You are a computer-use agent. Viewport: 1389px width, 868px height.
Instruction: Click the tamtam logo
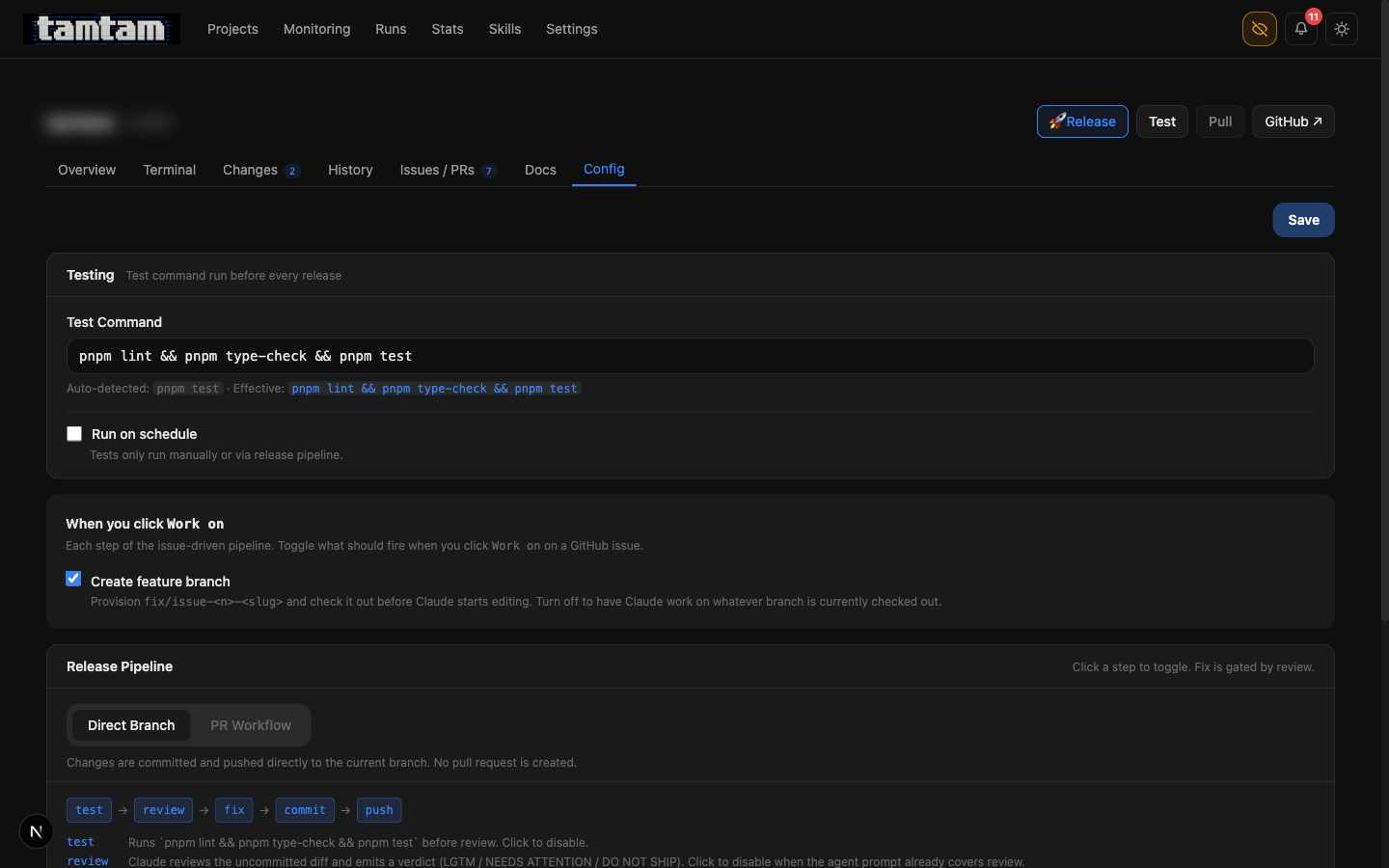point(101,29)
